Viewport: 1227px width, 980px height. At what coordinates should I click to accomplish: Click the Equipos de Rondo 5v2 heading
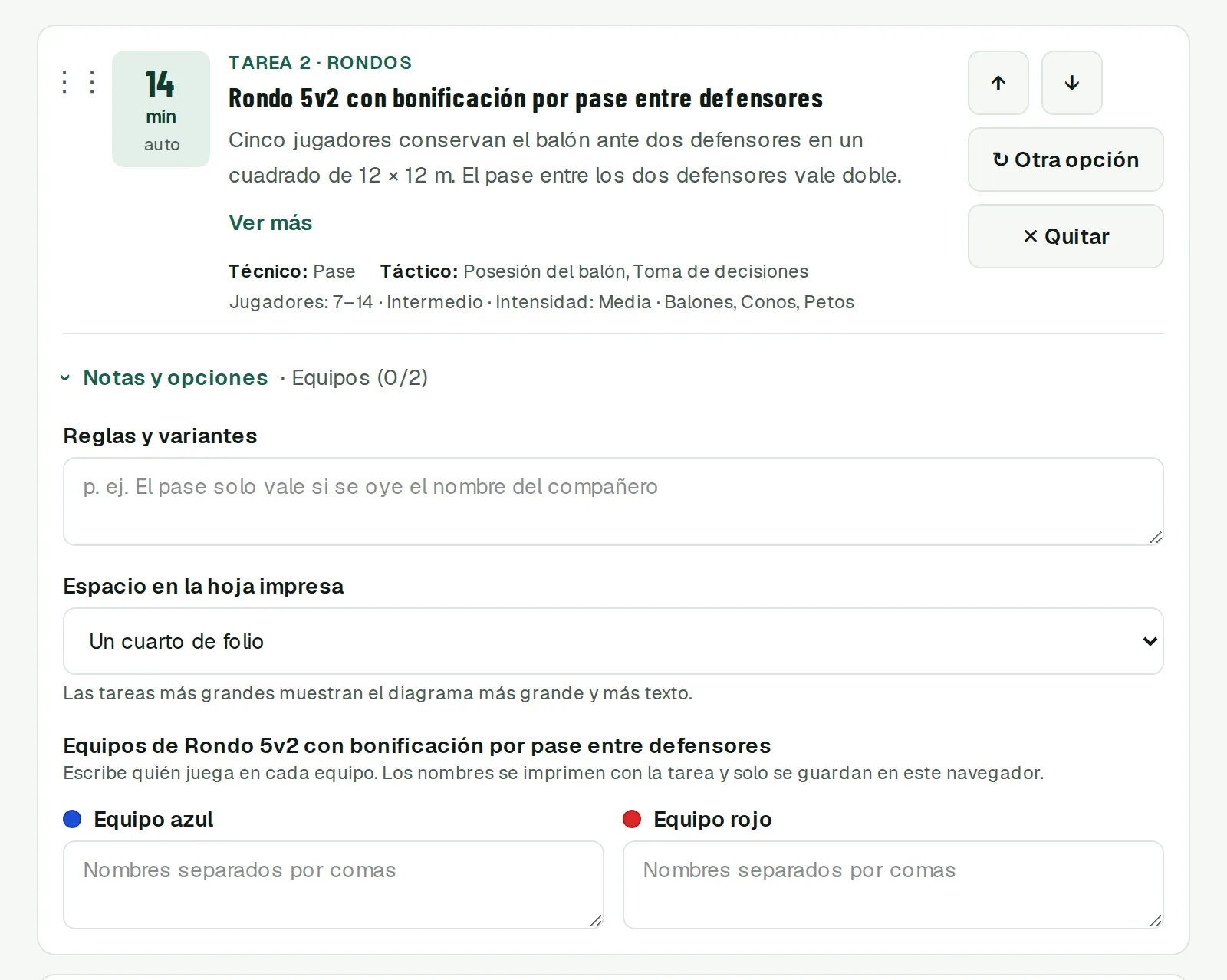tap(416, 745)
